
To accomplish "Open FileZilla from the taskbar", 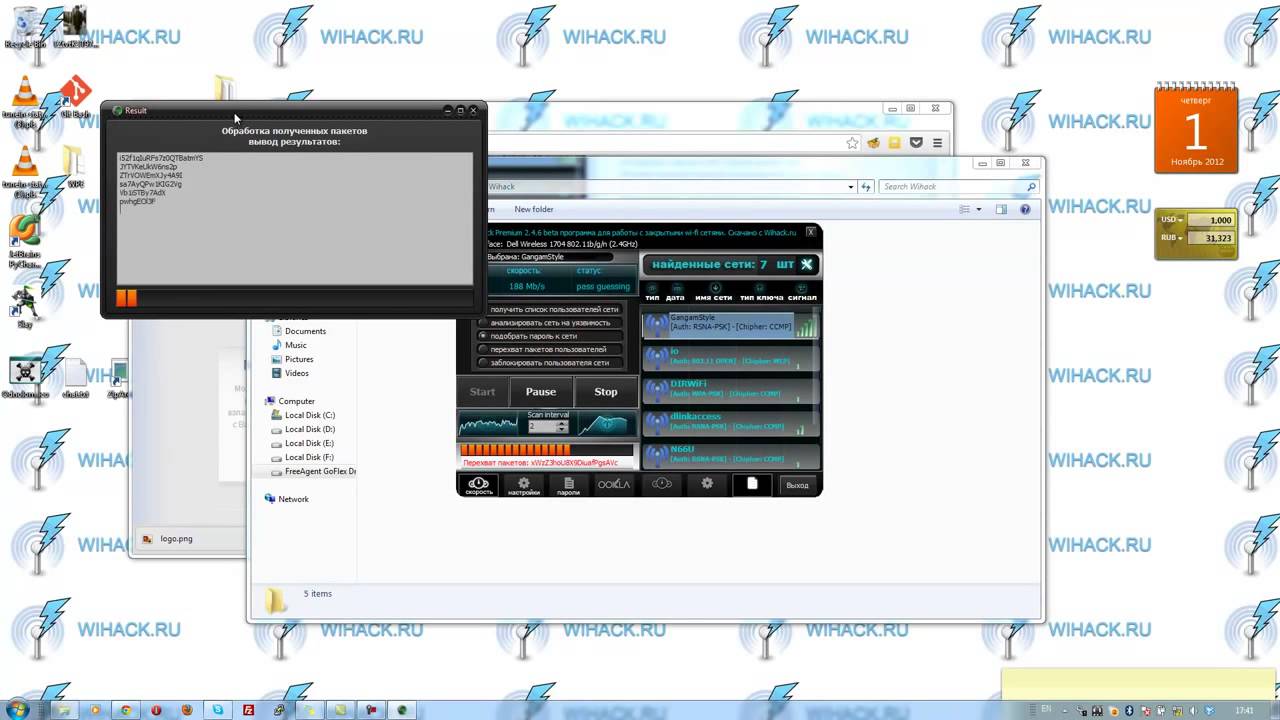I will click(249, 710).
